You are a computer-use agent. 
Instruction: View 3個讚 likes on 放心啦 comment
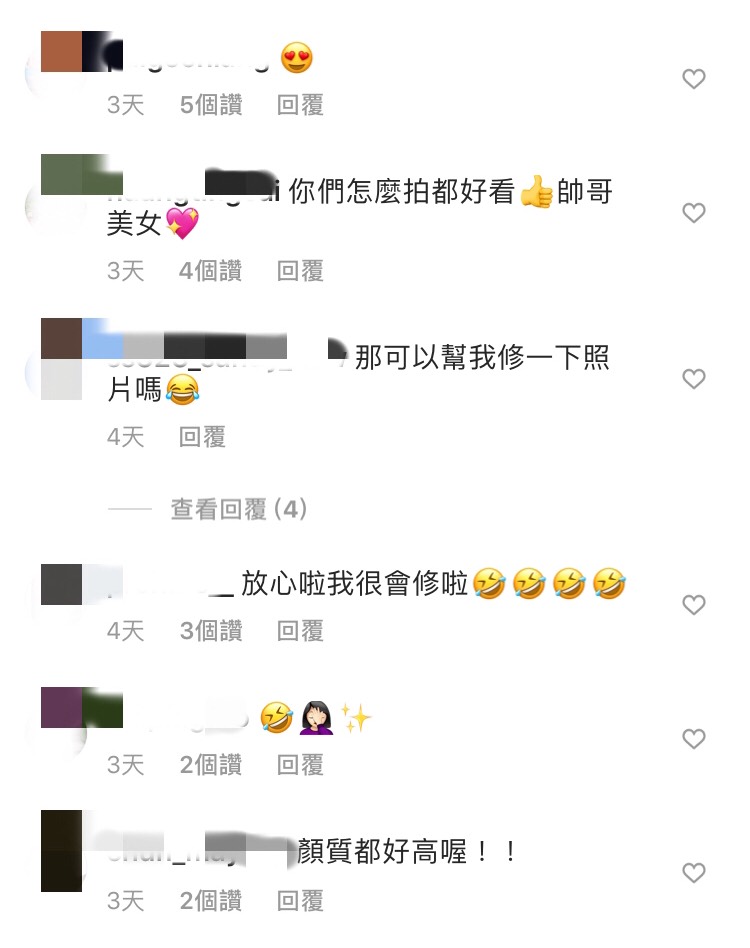tap(211, 631)
